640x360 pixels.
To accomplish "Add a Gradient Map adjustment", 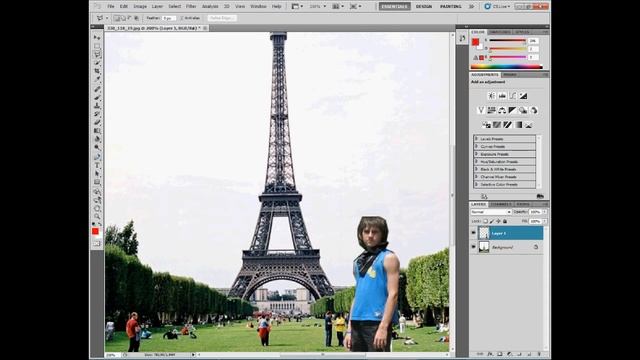I will pos(518,125).
